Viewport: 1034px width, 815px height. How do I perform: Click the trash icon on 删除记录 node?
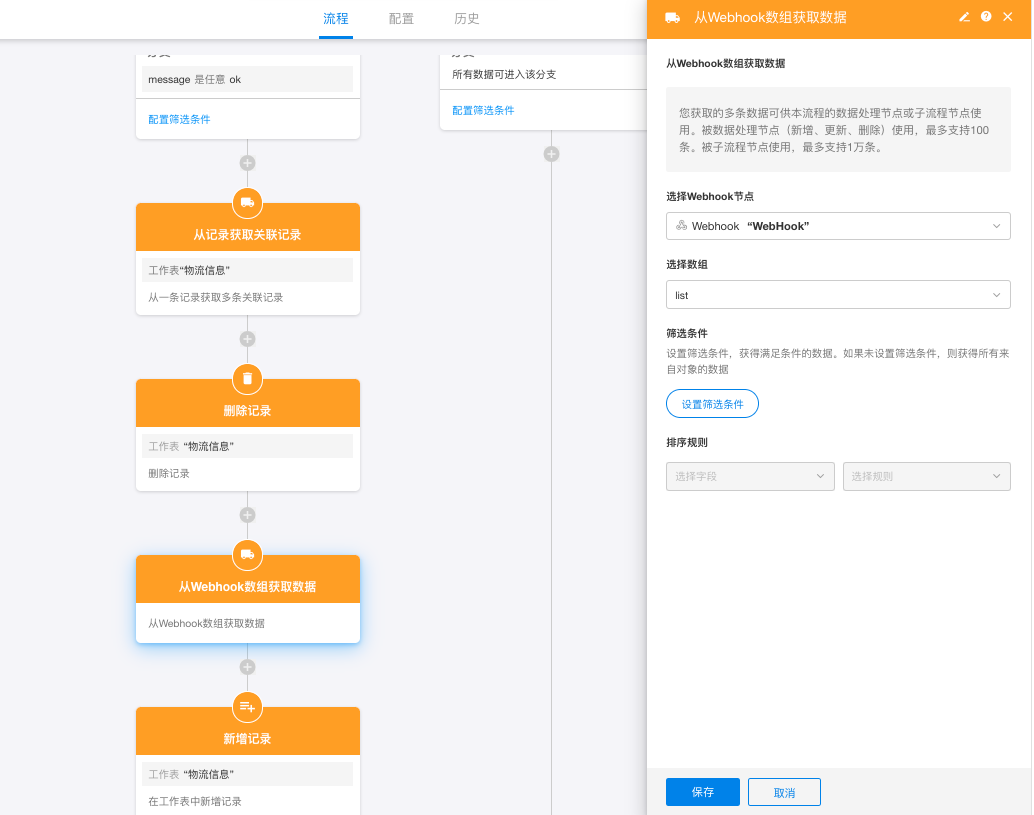pos(248,379)
